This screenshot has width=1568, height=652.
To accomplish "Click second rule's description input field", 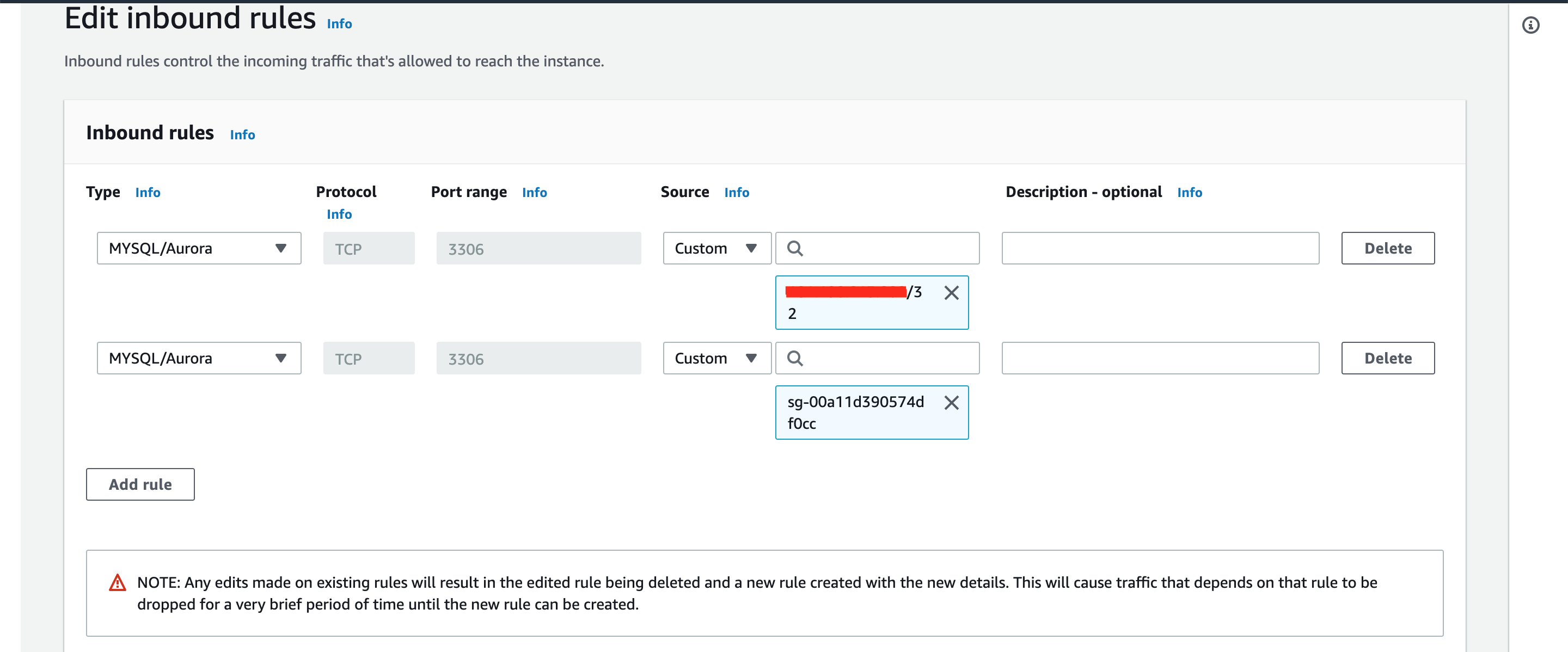I will pos(1160,358).
